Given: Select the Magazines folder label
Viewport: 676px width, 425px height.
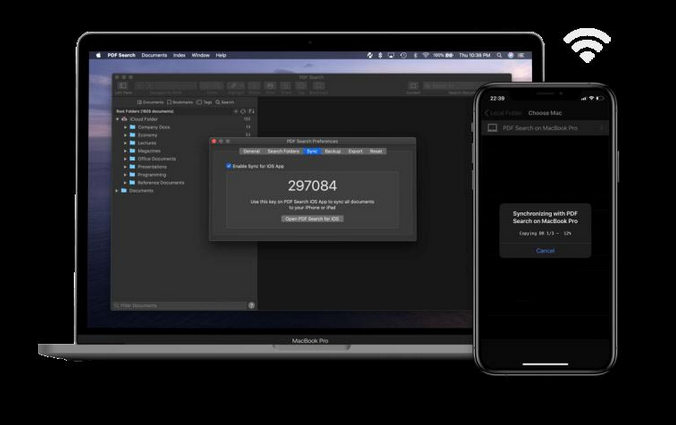Looking at the screenshot, I should (149, 151).
